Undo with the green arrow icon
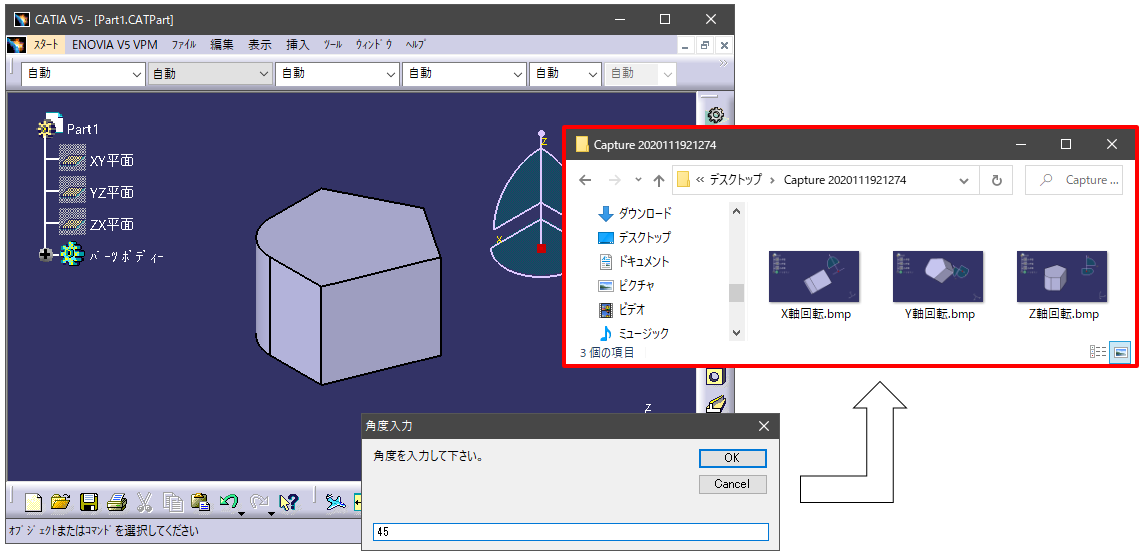1145x558 pixels. pyautogui.click(x=229, y=501)
